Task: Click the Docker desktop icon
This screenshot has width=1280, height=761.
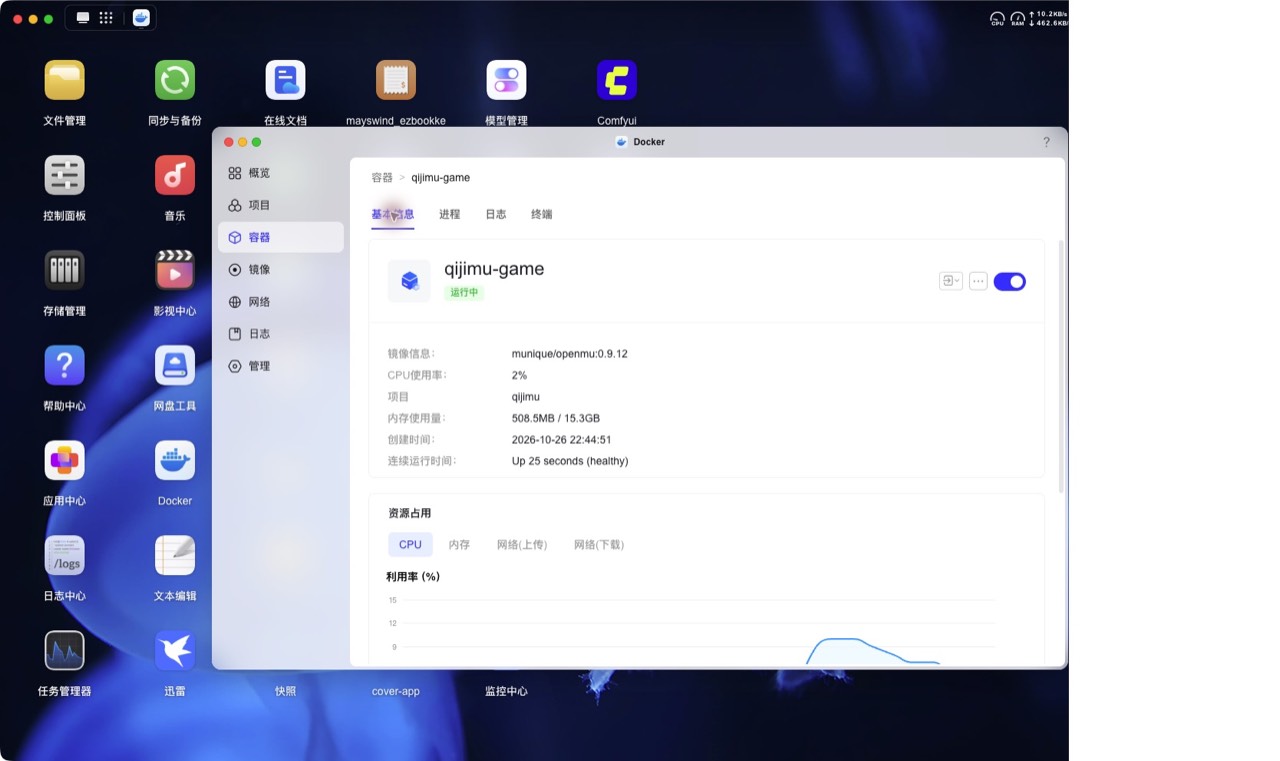Action: [x=175, y=460]
